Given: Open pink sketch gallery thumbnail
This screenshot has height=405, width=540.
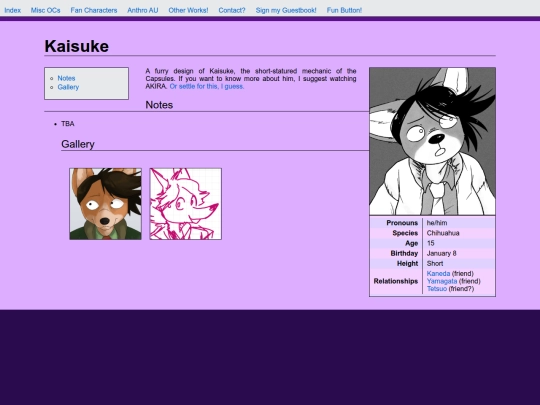Looking at the screenshot, I should (x=186, y=204).
